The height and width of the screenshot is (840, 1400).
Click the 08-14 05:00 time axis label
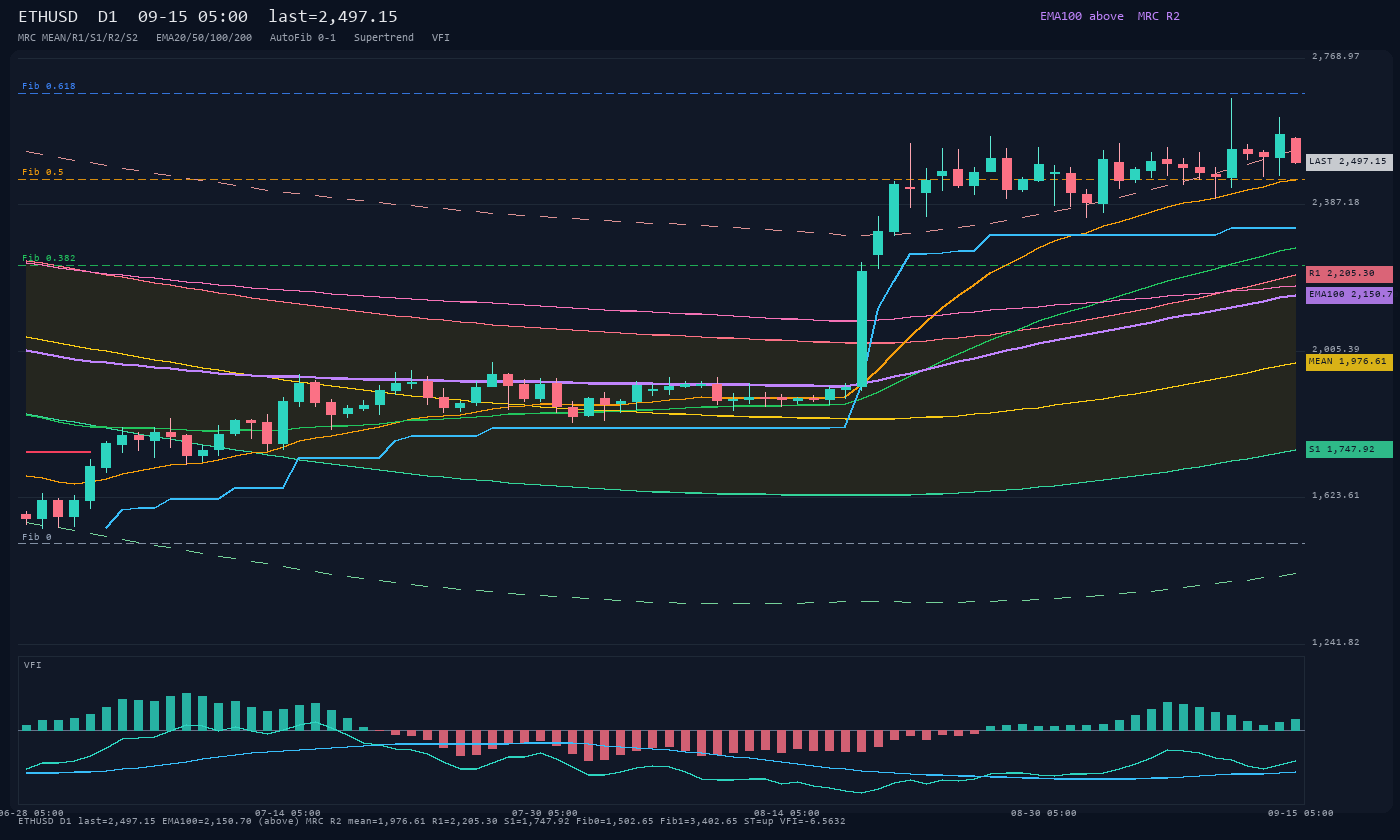tap(787, 813)
